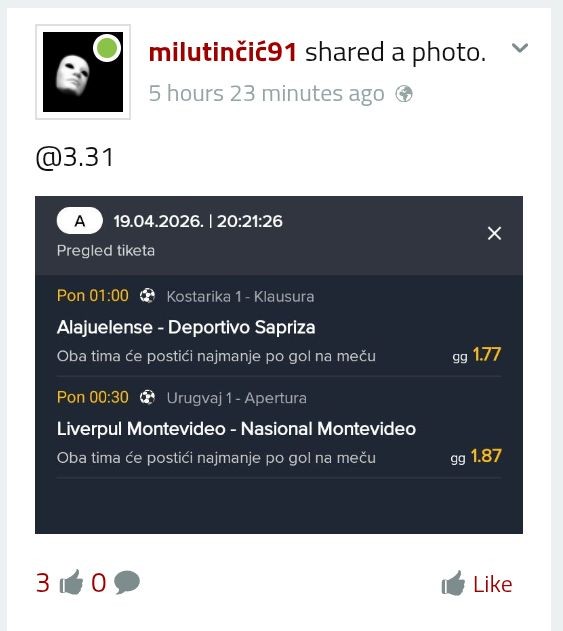
Task: Open milutinčić91 profile avatar
Action: tap(83, 72)
